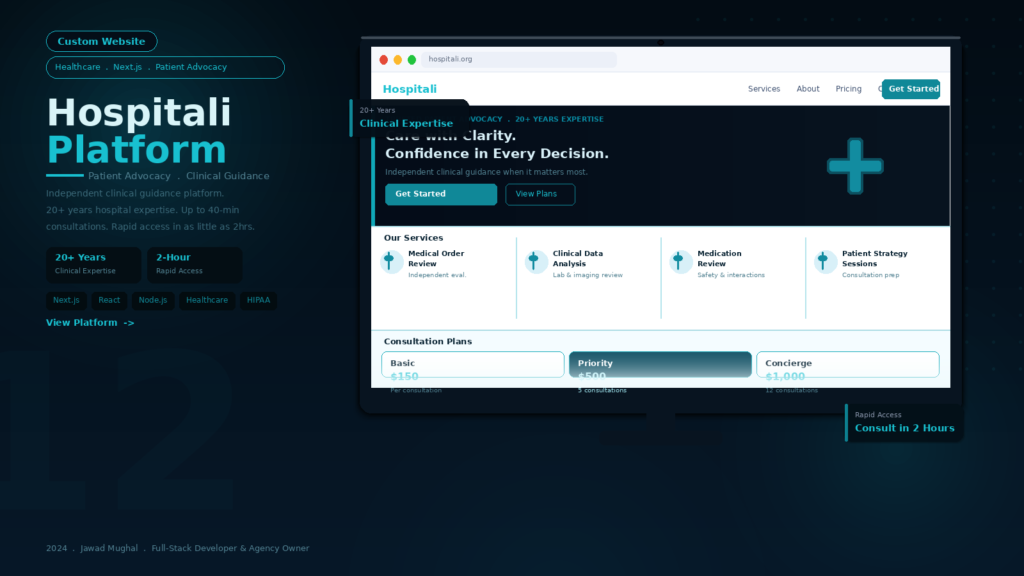This screenshot has height=576, width=1024.
Task: Click the 20+ YEARS EXPERTISE hero label
Action: [559, 120]
